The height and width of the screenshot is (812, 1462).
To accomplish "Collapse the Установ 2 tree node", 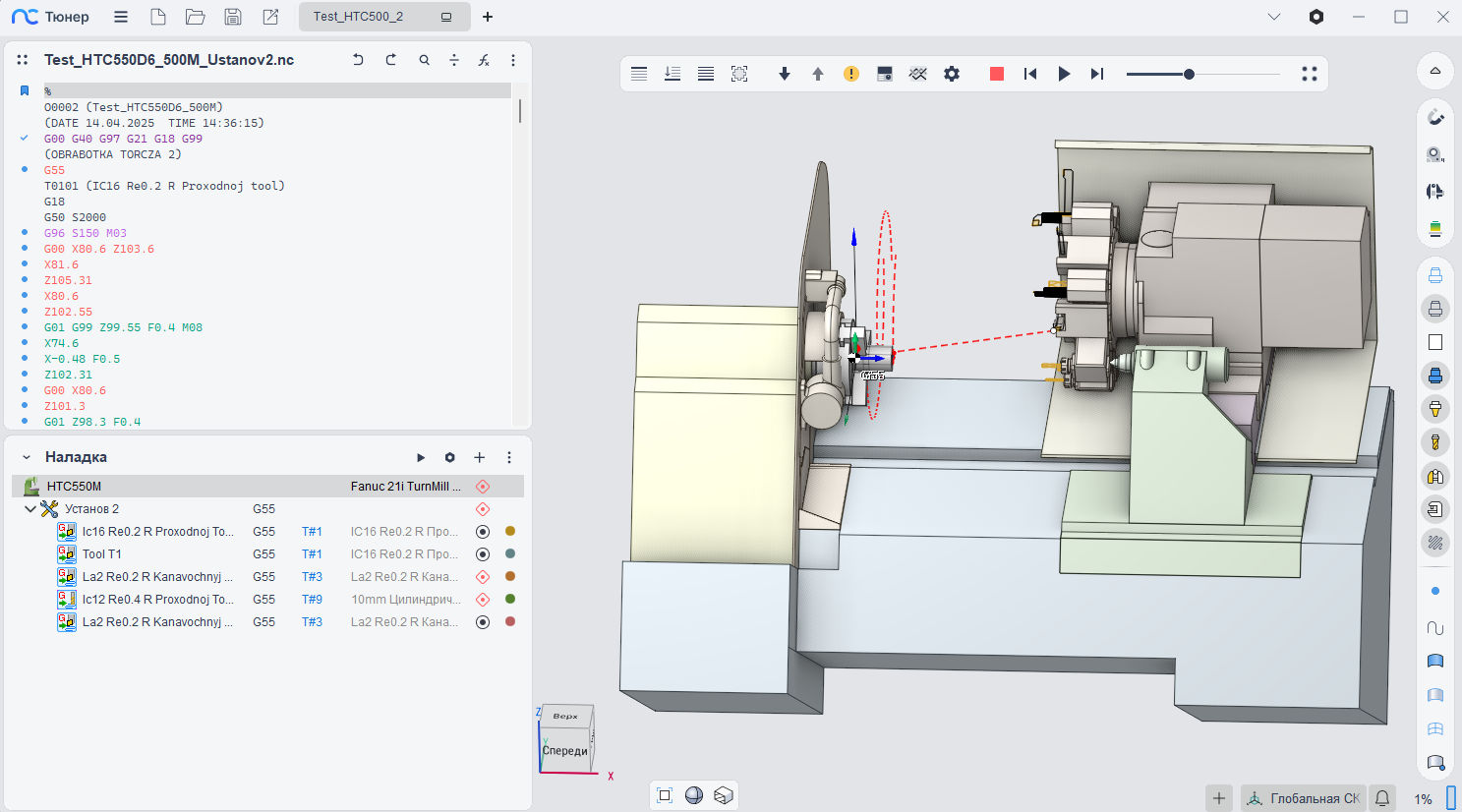I will point(30,509).
